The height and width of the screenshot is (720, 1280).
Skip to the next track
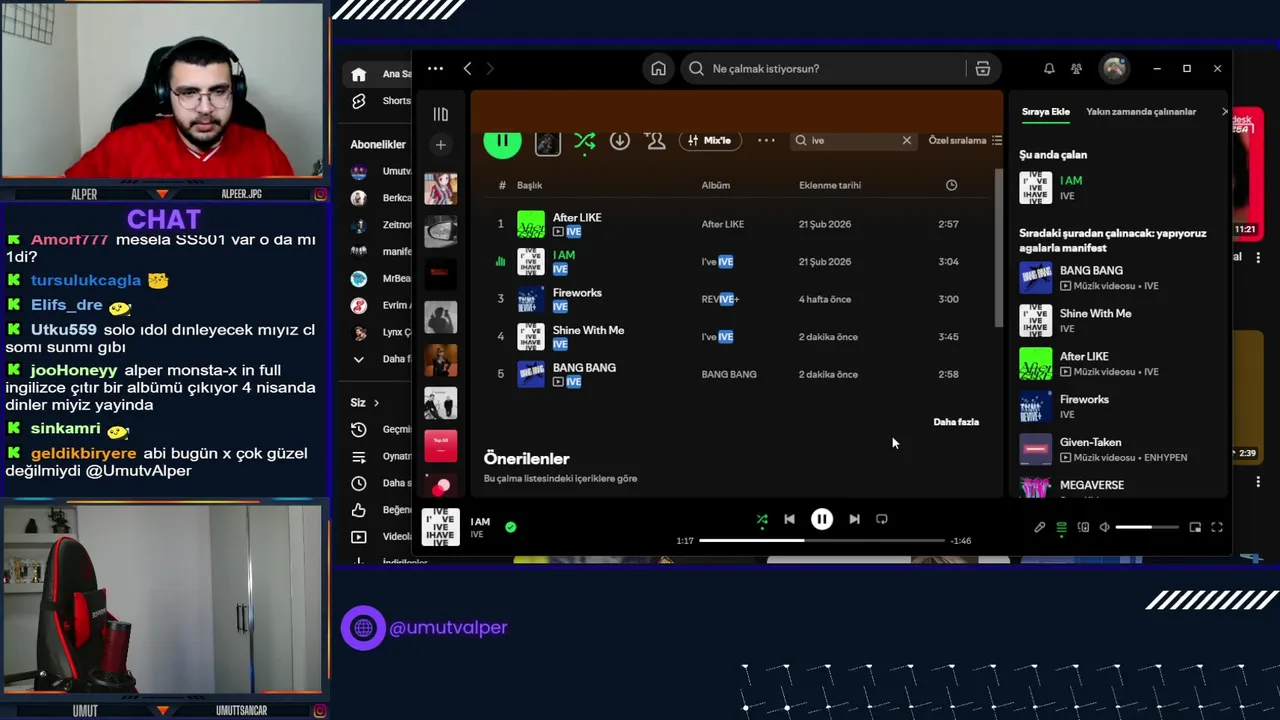(x=854, y=519)
